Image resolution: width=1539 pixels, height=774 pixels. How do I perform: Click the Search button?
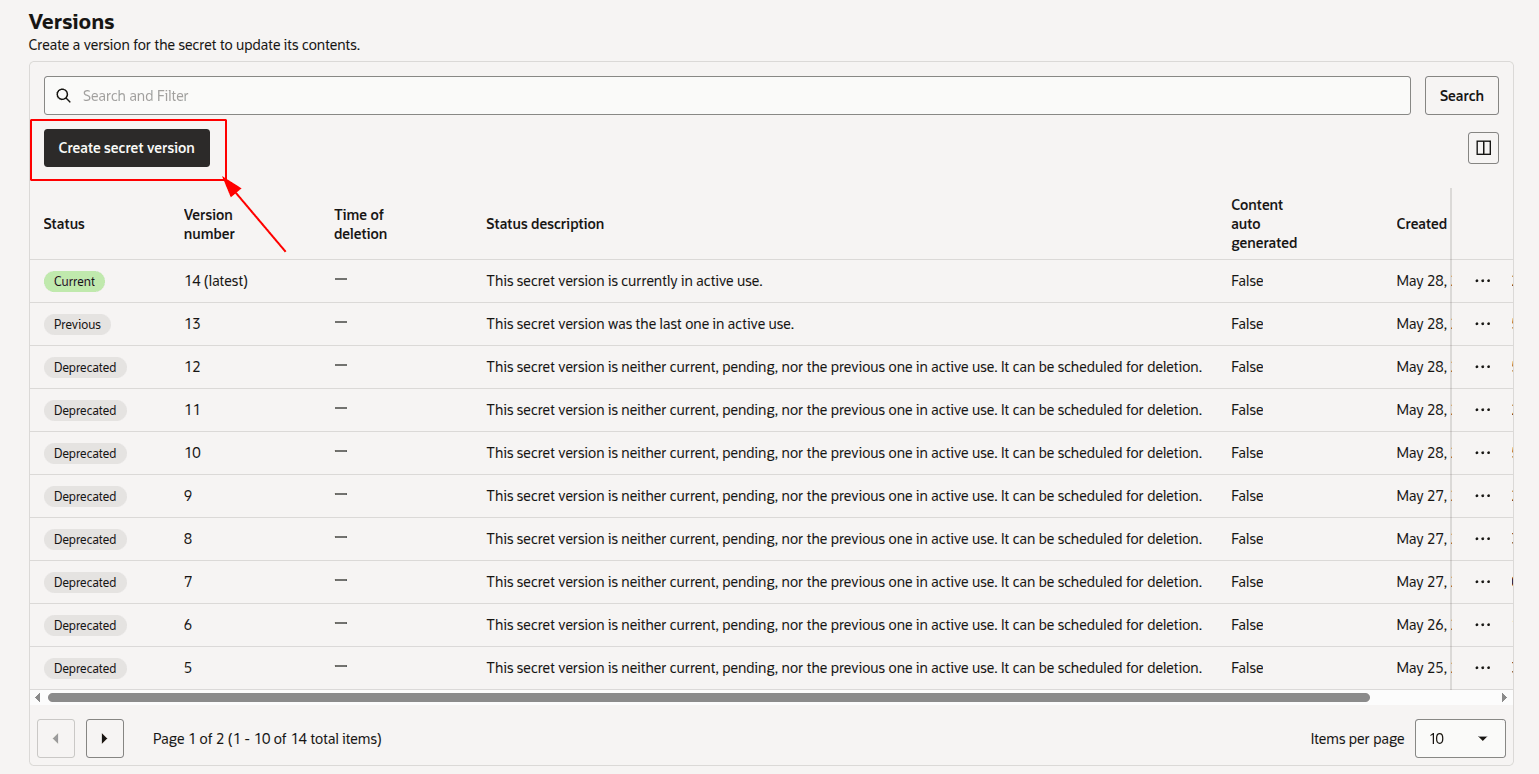[1461, 96]
